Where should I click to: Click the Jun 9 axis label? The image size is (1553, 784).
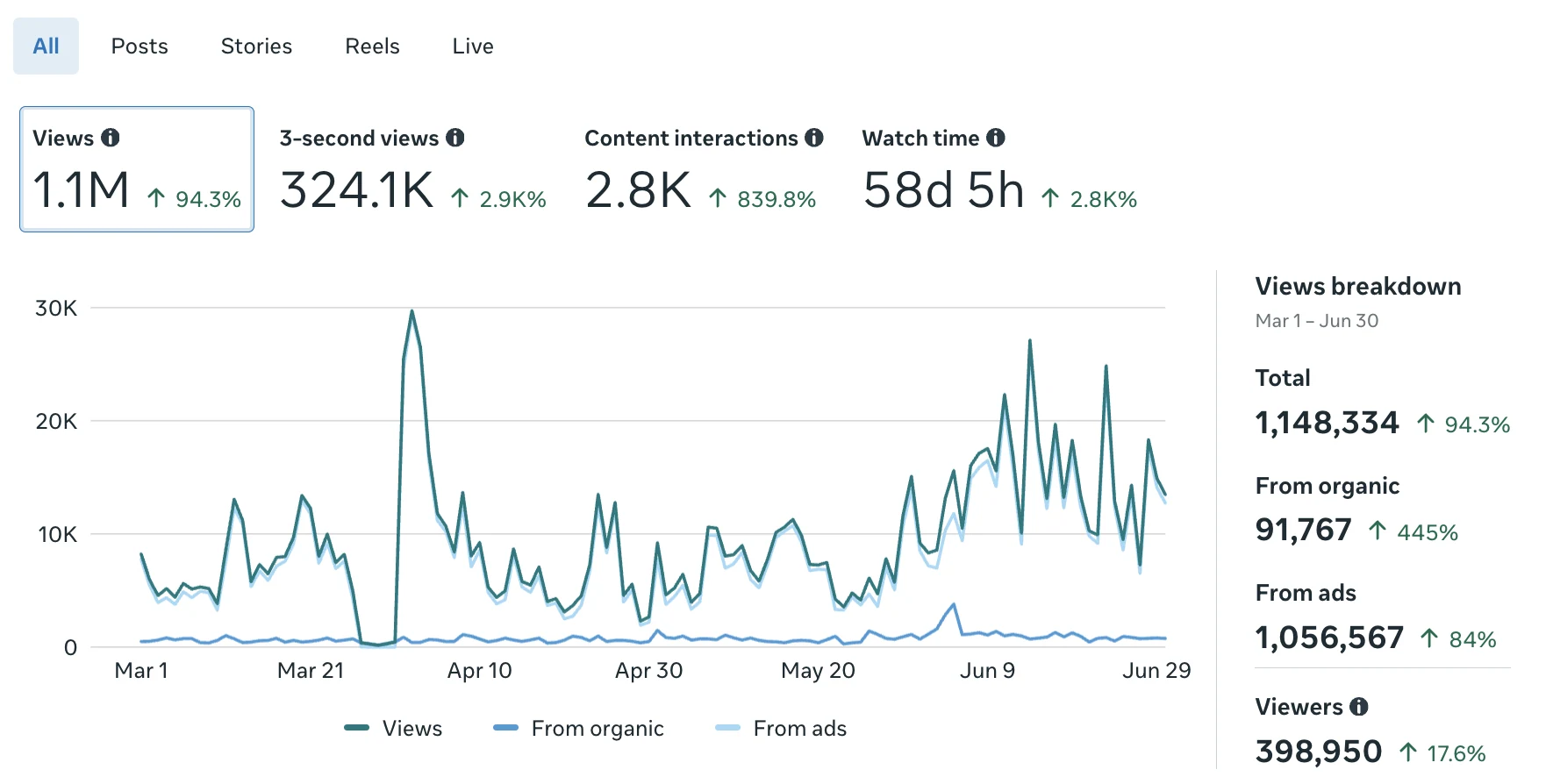987,670
